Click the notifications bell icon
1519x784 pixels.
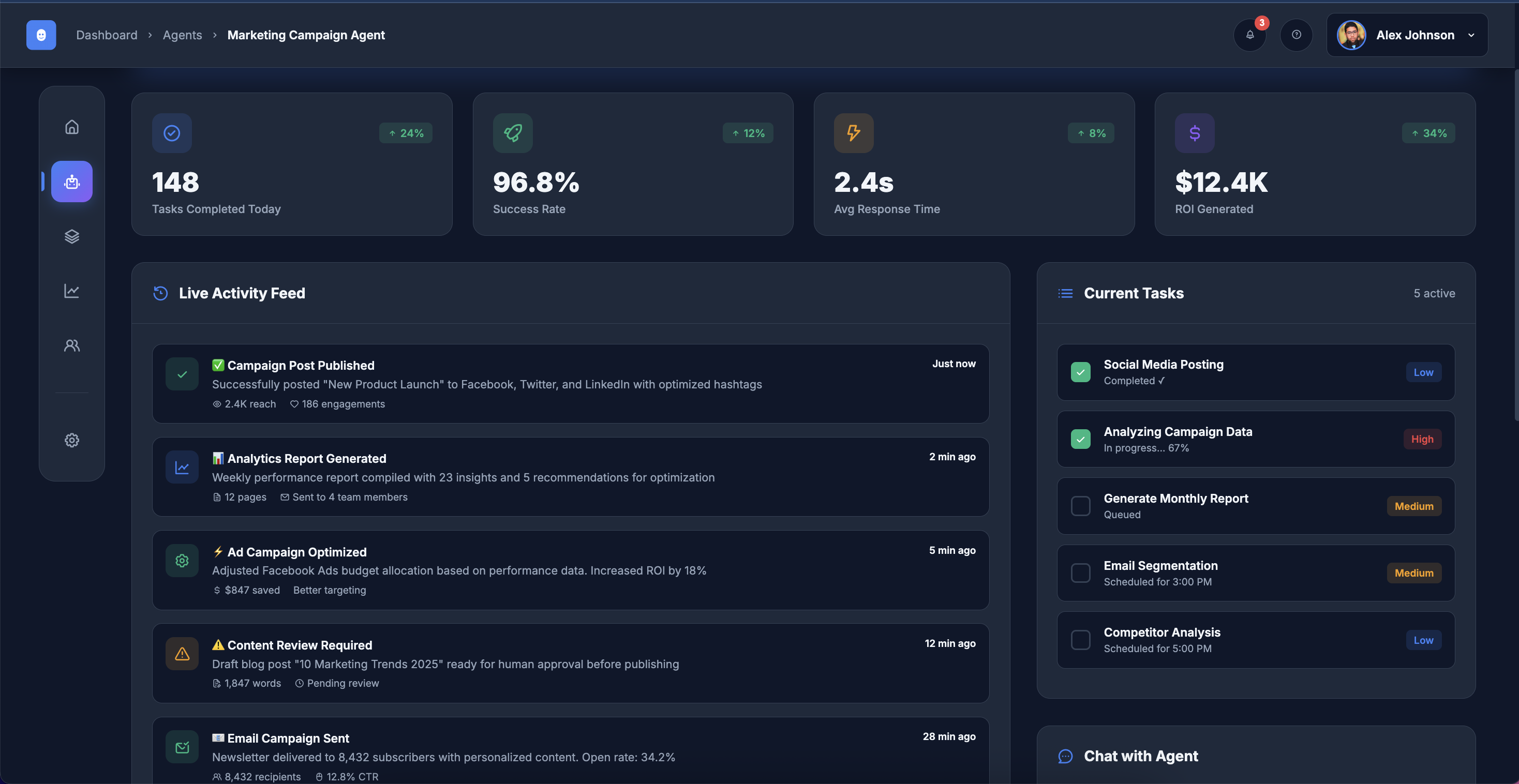[1249, 35]
